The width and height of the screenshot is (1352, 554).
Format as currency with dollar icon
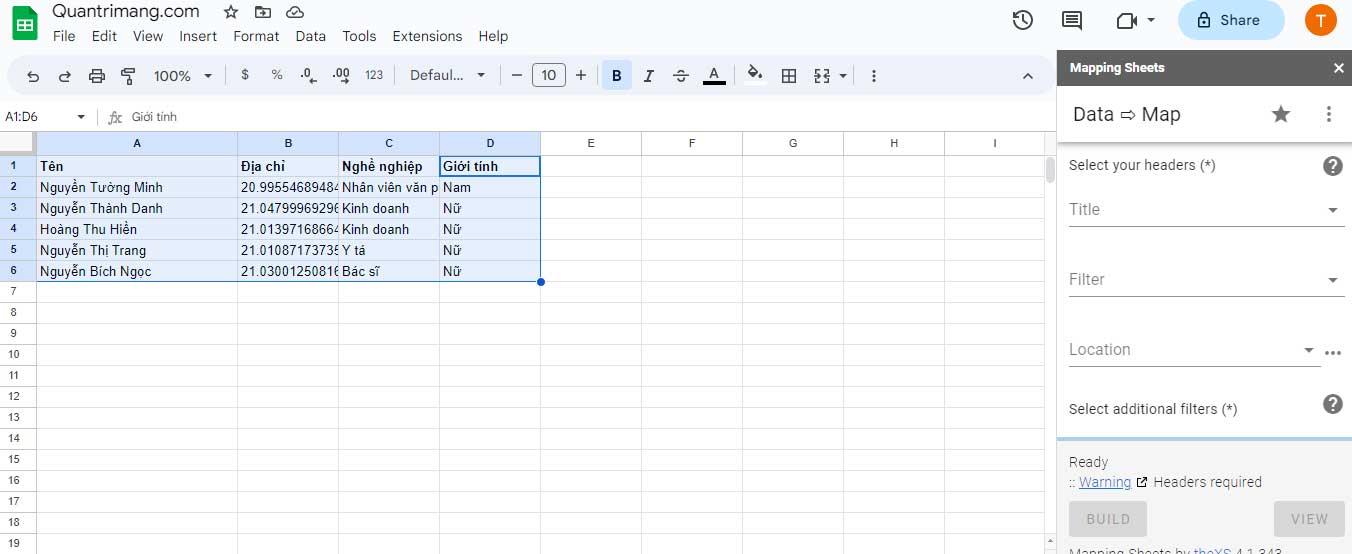click(245, 75)
